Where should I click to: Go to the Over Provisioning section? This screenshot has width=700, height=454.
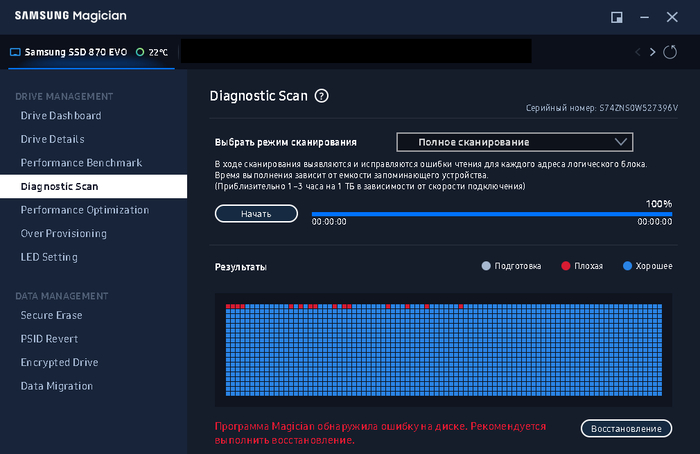(x=64, y=233)
